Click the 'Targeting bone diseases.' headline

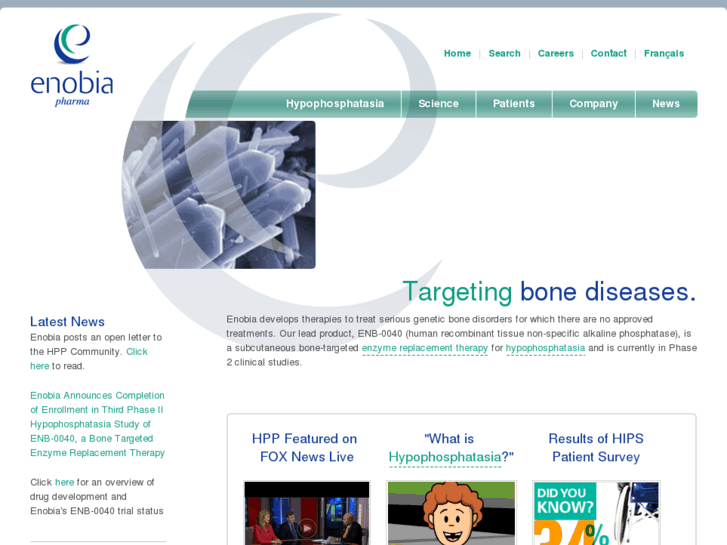tap(549, 292)
